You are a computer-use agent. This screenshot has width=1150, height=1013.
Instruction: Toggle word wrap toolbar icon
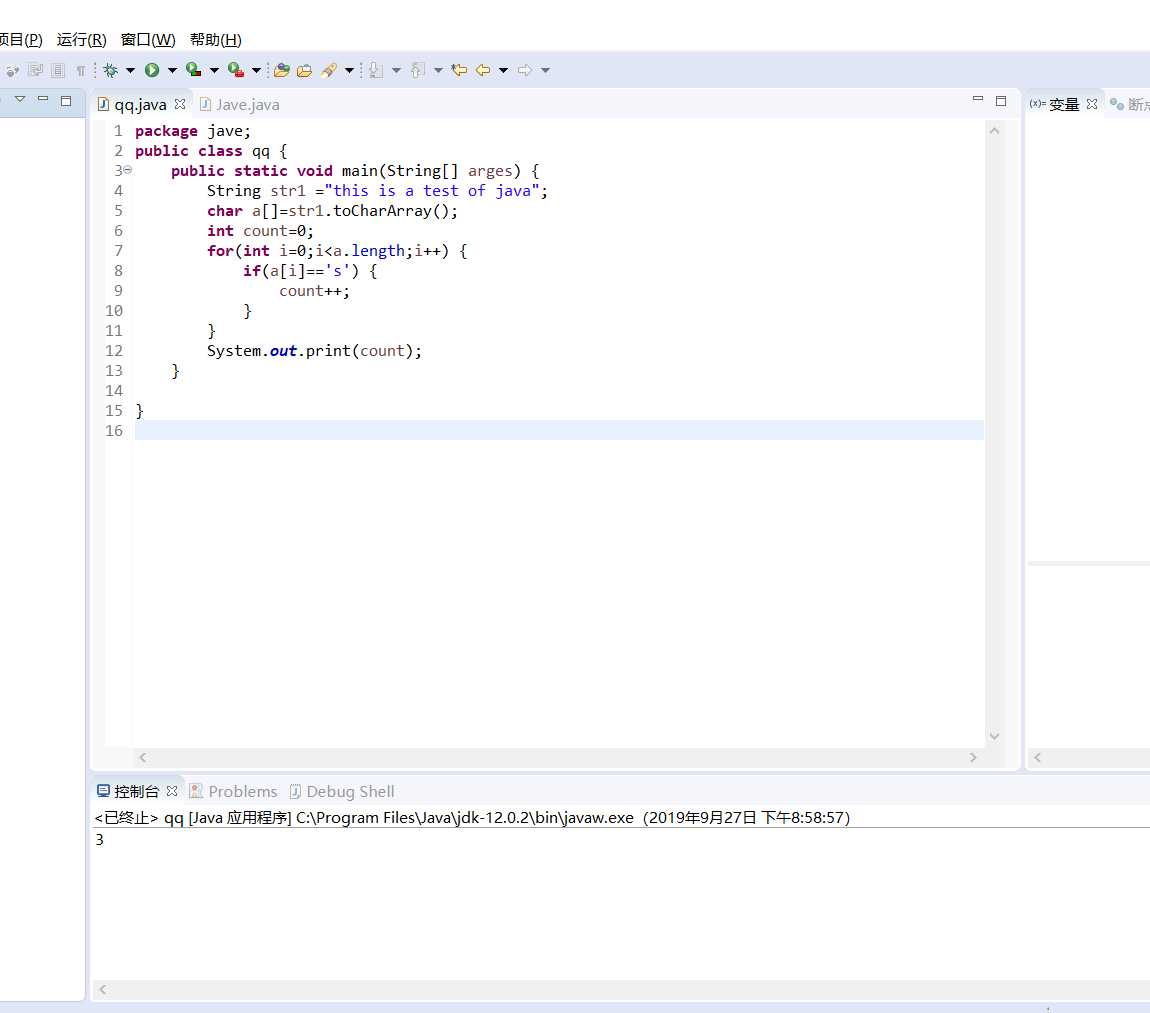pyautogui.click(x=35, y=70)
